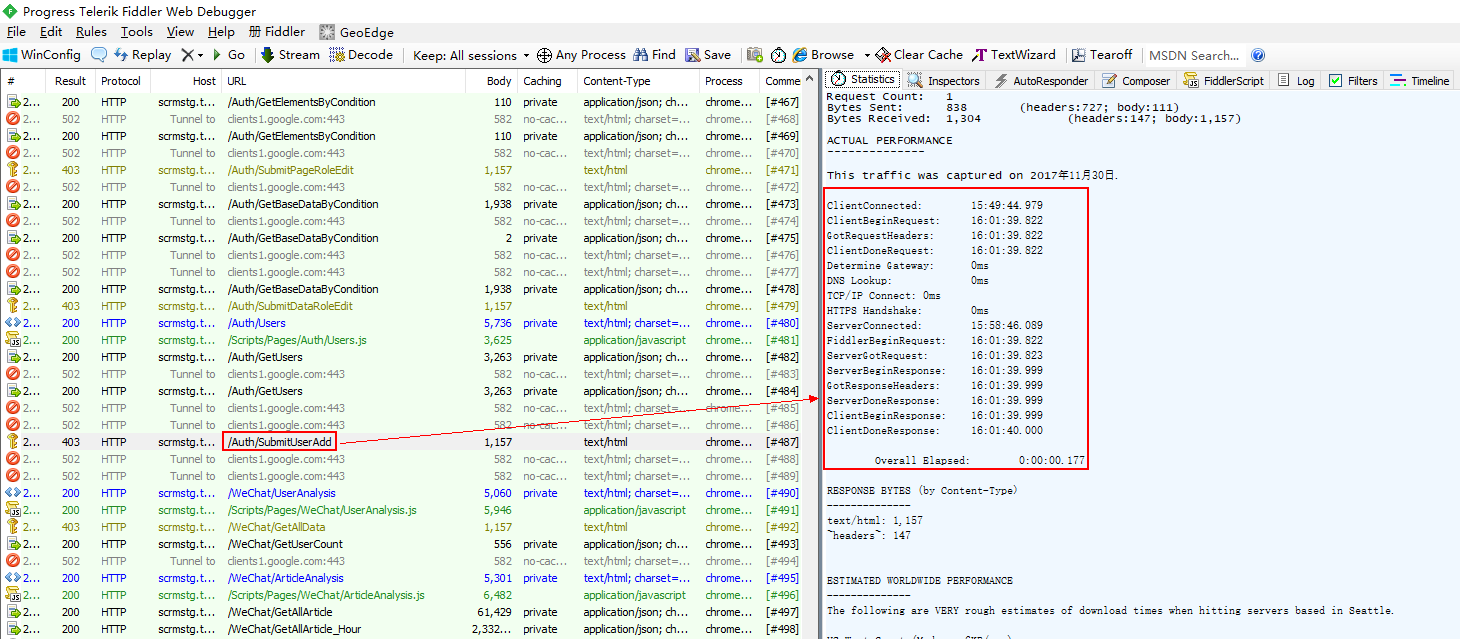The image size is (1460, 639).
Task: Enable the Filters tab checkbox
Action: coord(1335,81)
